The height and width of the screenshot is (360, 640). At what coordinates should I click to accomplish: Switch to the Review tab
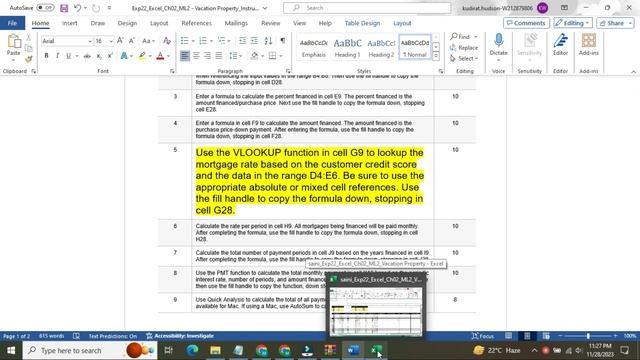[x=271, y=23]
